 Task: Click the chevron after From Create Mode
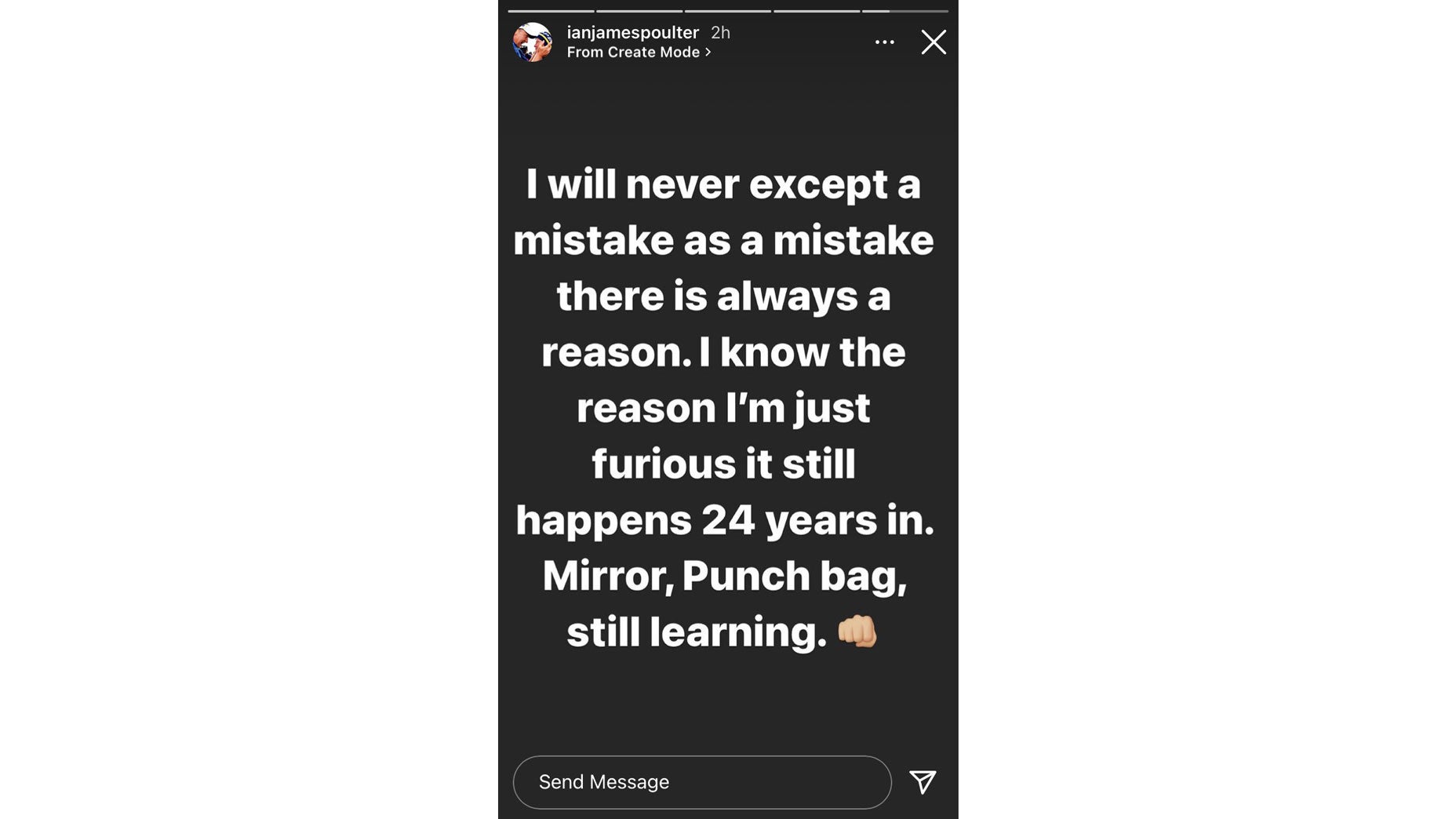(x=708, y=52)
